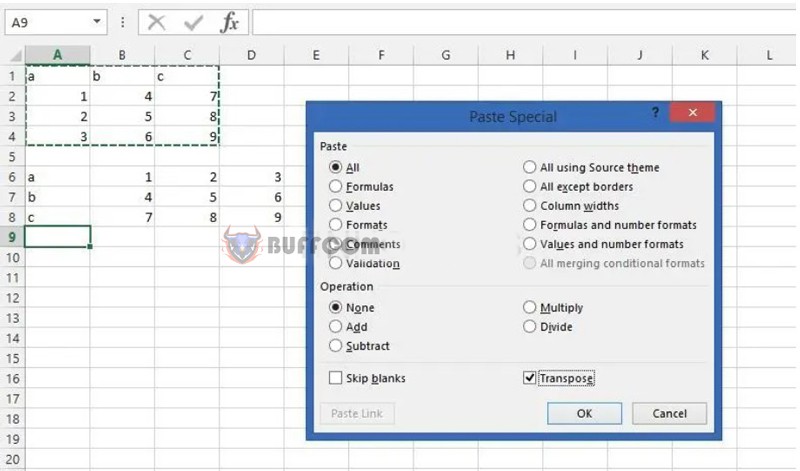Click OK in Paste Special dialog
This screenshot has height=471, width=800.
click(584, 413)
